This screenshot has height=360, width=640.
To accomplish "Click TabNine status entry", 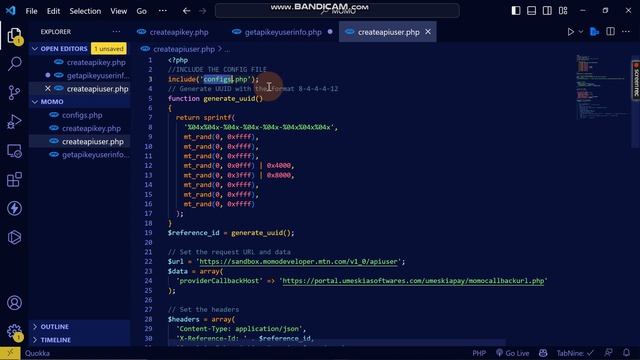I will click(575, 353).
